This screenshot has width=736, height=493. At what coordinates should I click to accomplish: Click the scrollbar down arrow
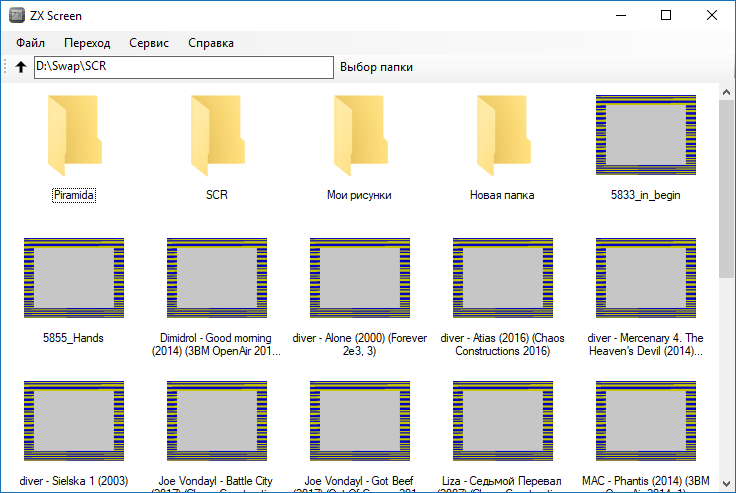tap(726, 484)
